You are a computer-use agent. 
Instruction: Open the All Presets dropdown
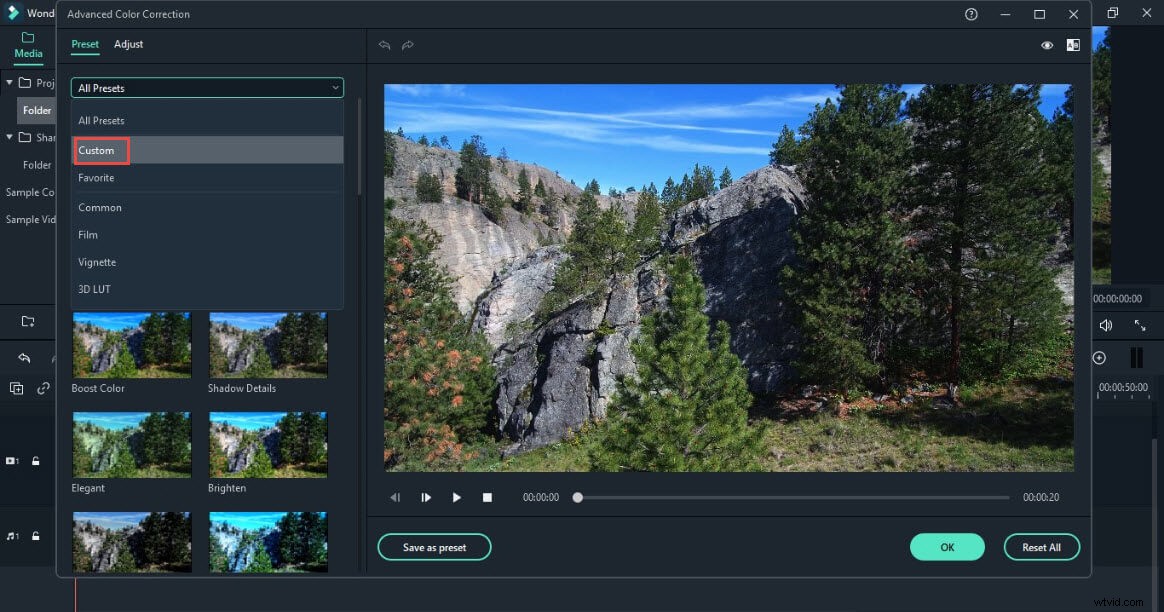[207, 88]
